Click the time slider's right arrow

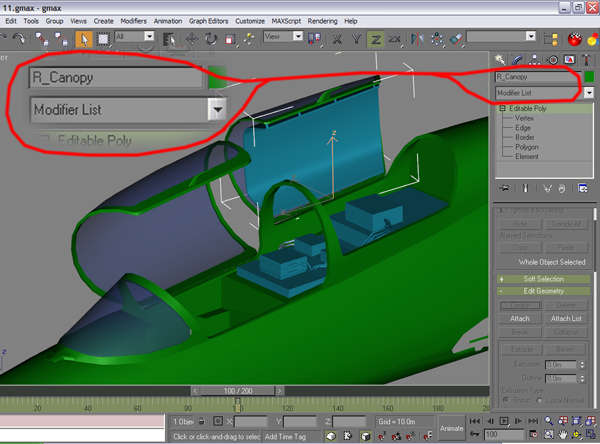click(x=279, y=391)
